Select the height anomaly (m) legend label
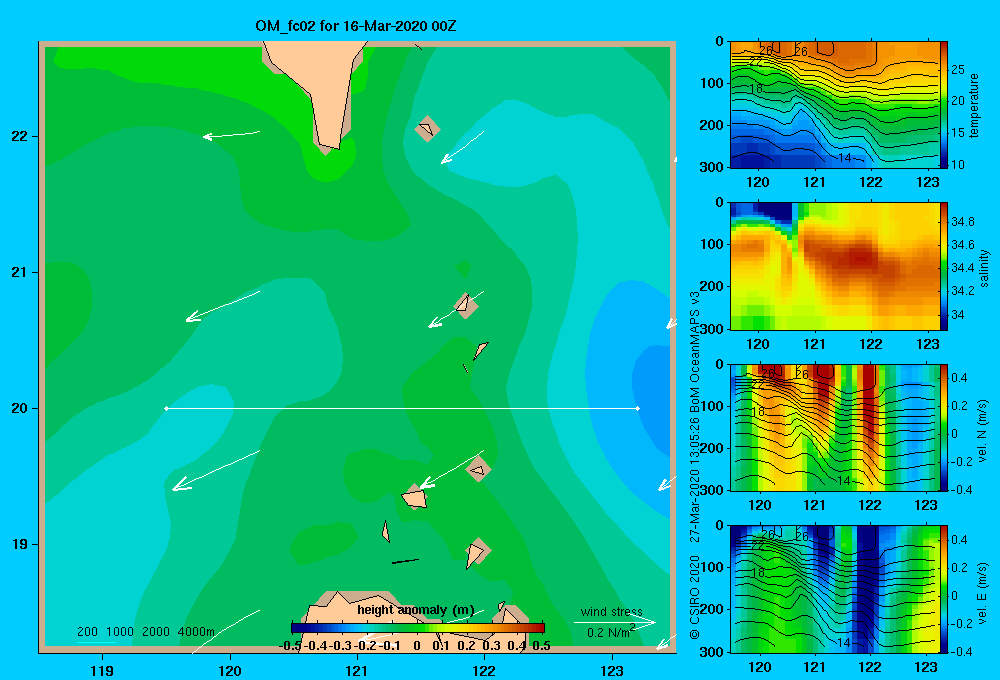Image resolution: width=1000 pixels, height=680 pixels. [415, 610]
